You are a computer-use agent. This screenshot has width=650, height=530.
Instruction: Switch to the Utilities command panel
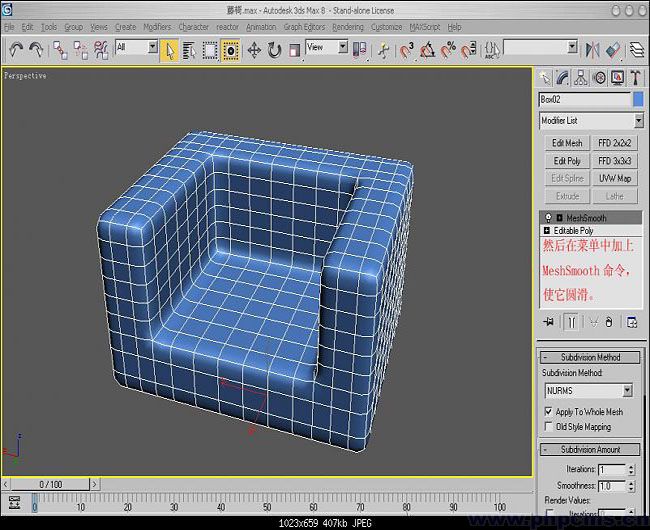[635, 77]
